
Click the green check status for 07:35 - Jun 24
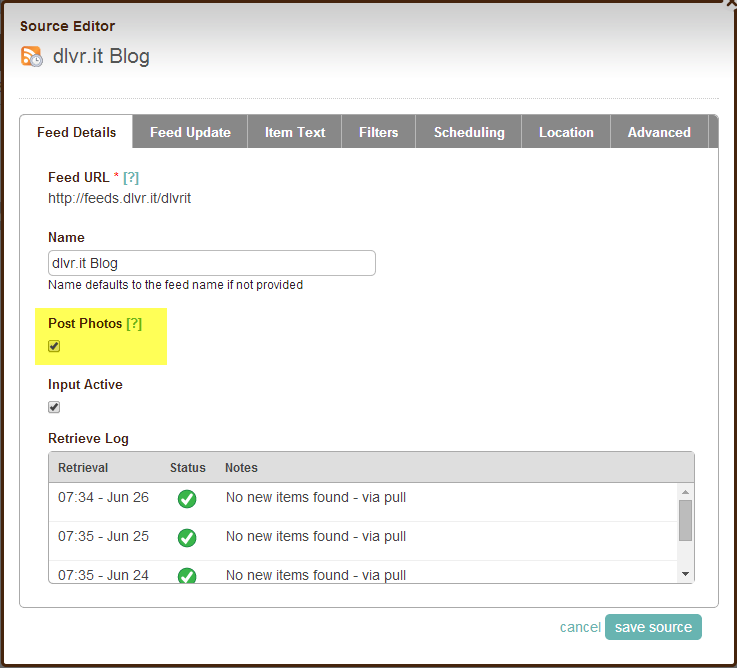(187, 575)
